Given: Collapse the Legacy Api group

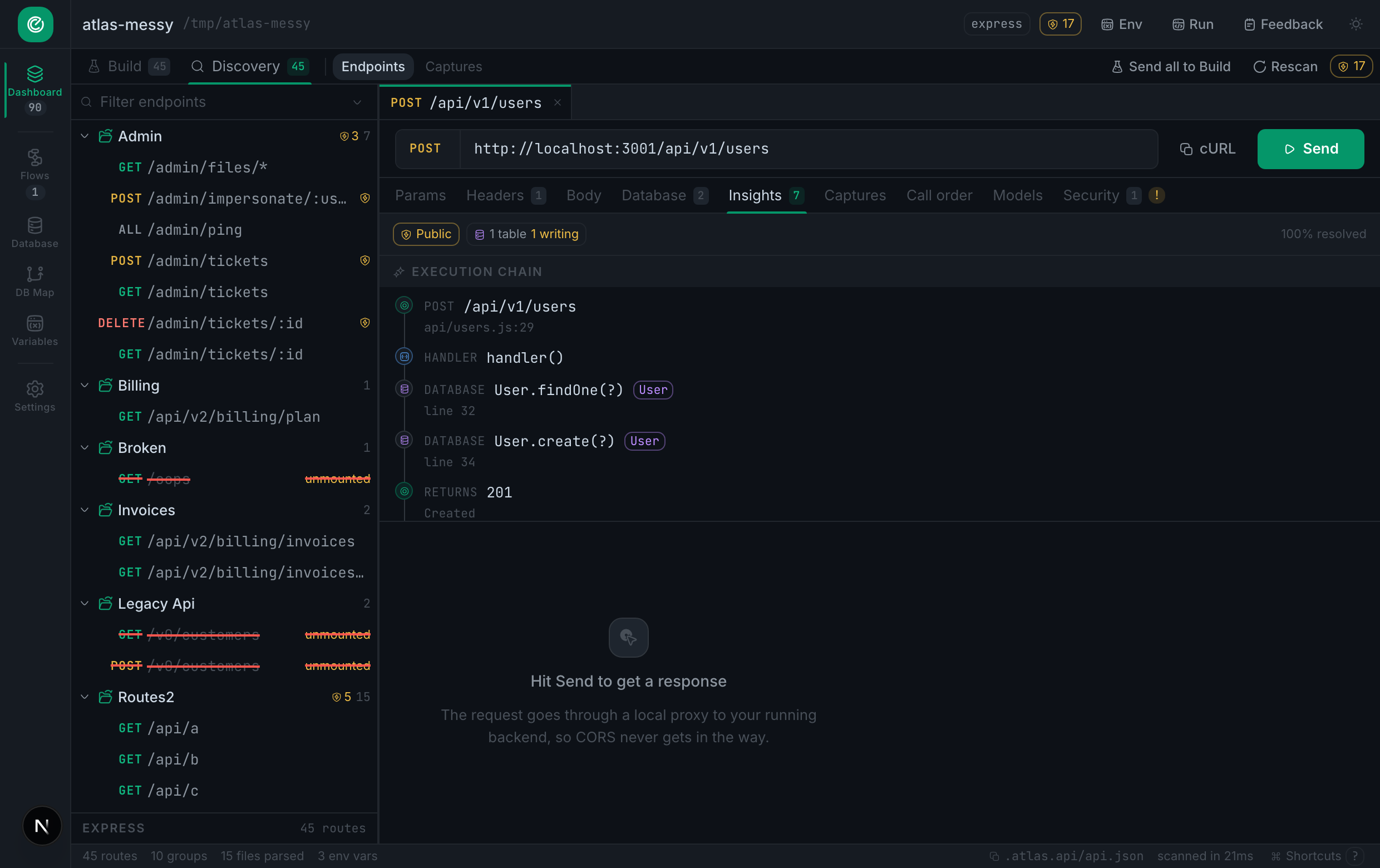Looking at the screenshot, I should [x=85, y=603].
